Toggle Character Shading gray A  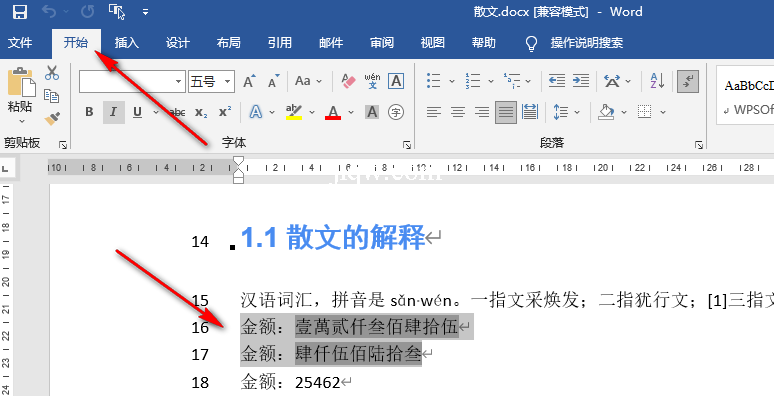tap(372, 112)
